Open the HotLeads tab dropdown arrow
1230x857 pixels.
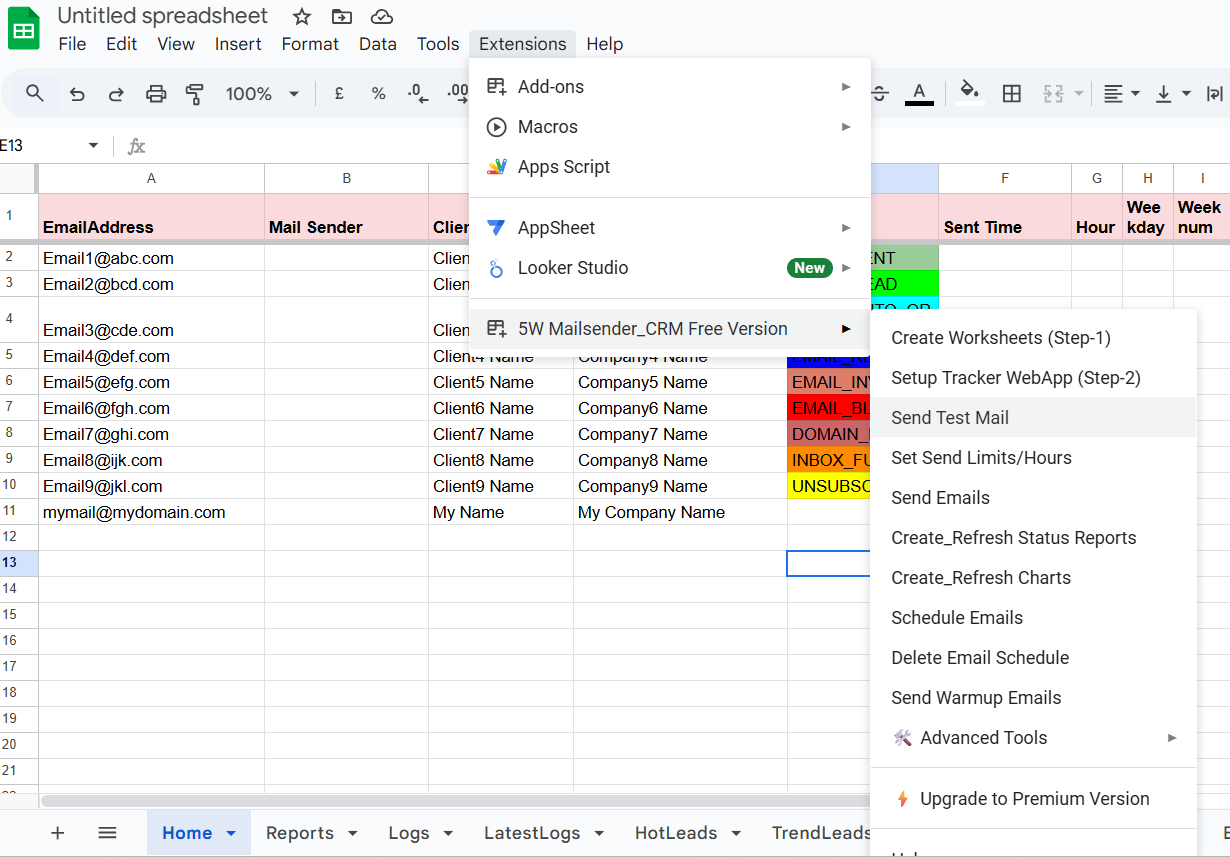coord(736,834)
